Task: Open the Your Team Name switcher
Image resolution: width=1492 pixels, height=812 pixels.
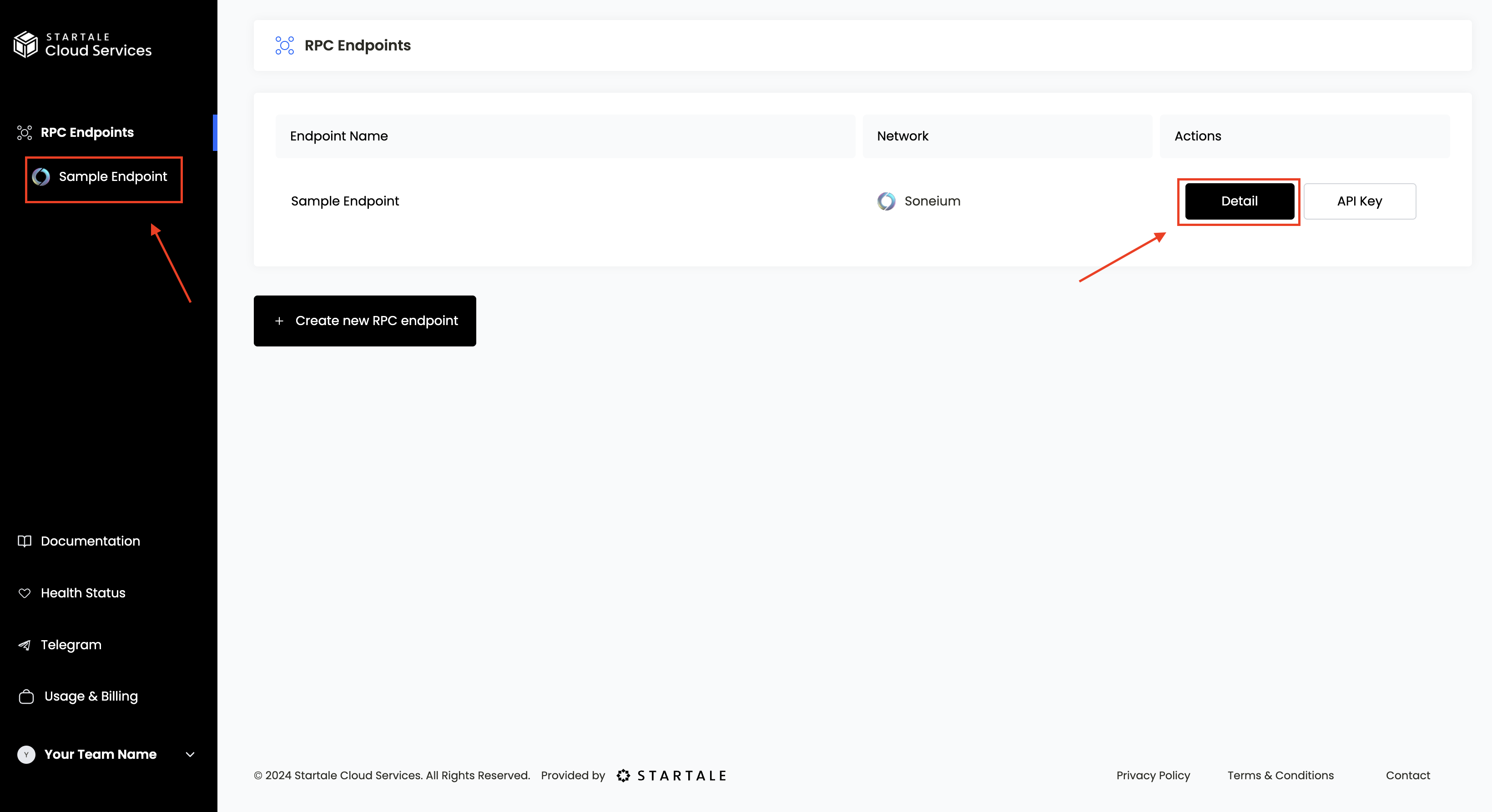Action: coord(100,754)
